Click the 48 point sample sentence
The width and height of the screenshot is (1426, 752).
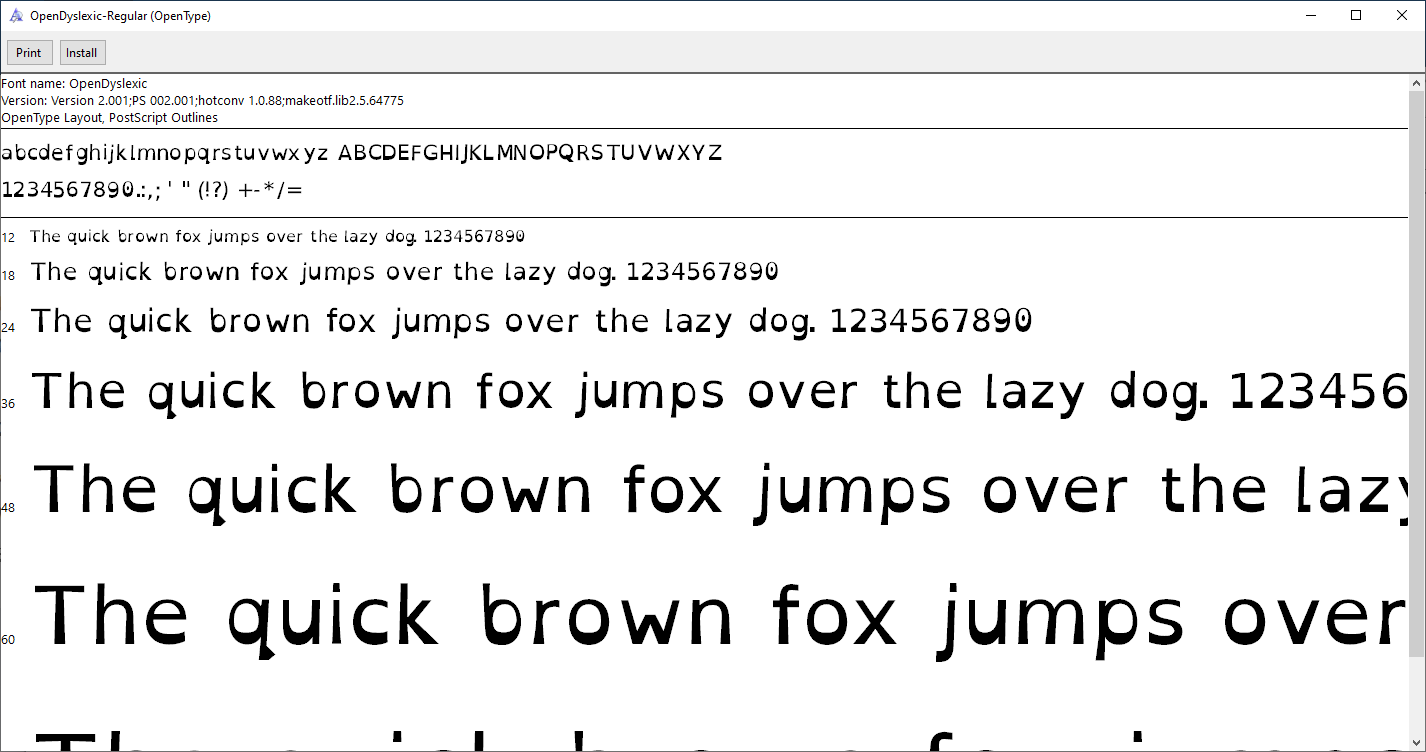coord(720,493)
